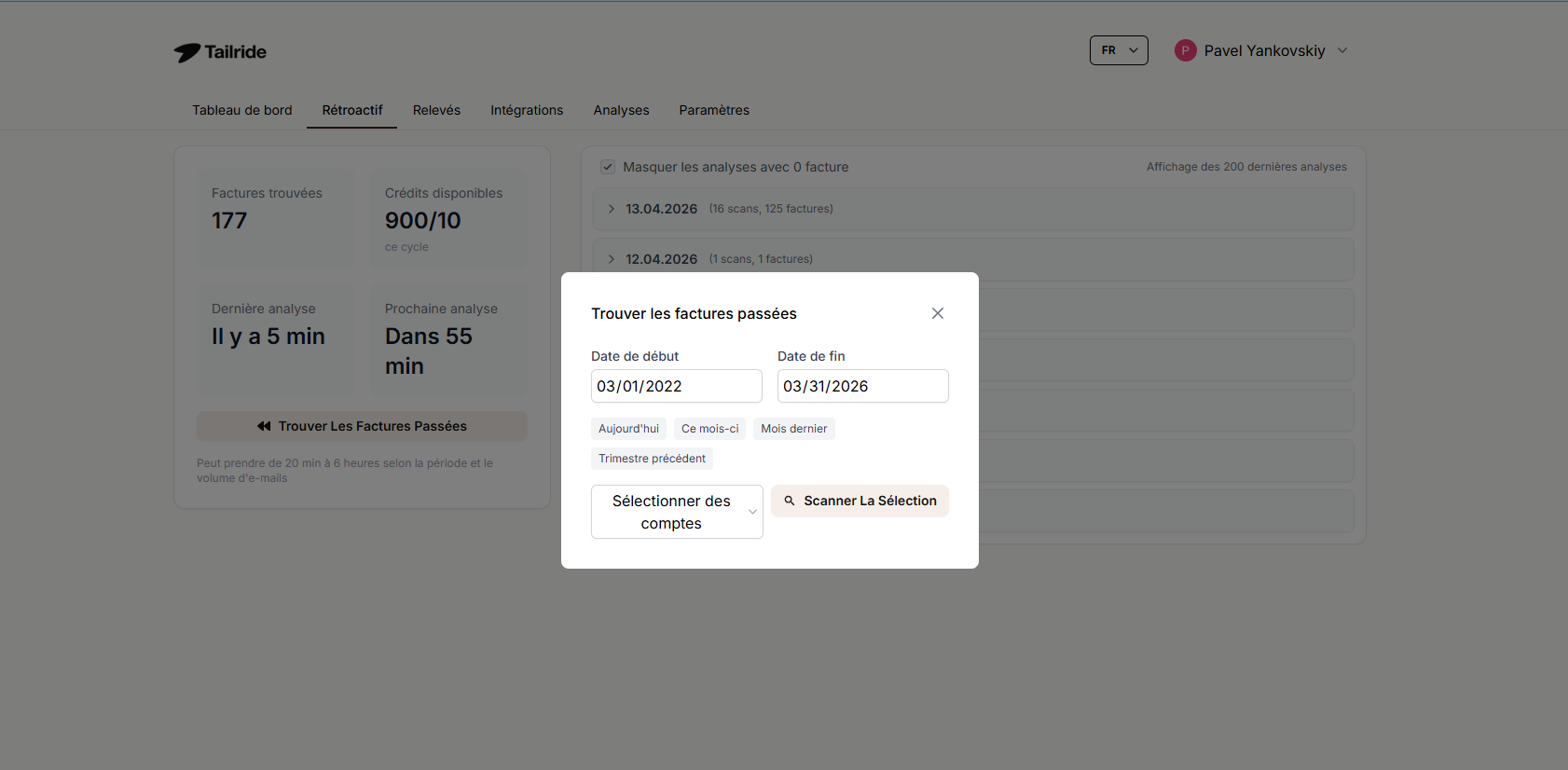Click the rewind icon on Trouver Les Factures Passées
The width and height of the screenshot is (1568, 770).
click(264, 426)
